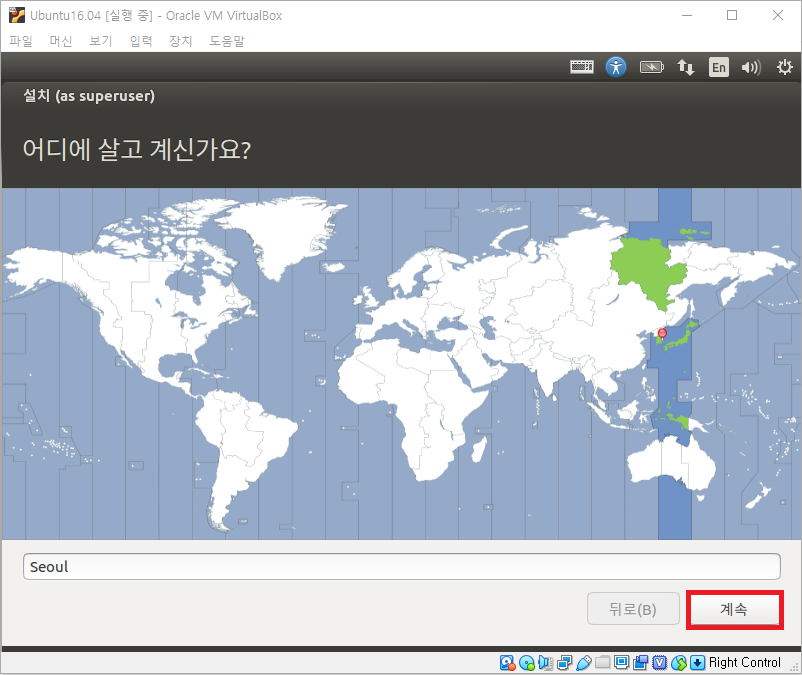Click the USB devices status icon
Image resolution: width=802 pixels, height=675 pixels.
584,663
